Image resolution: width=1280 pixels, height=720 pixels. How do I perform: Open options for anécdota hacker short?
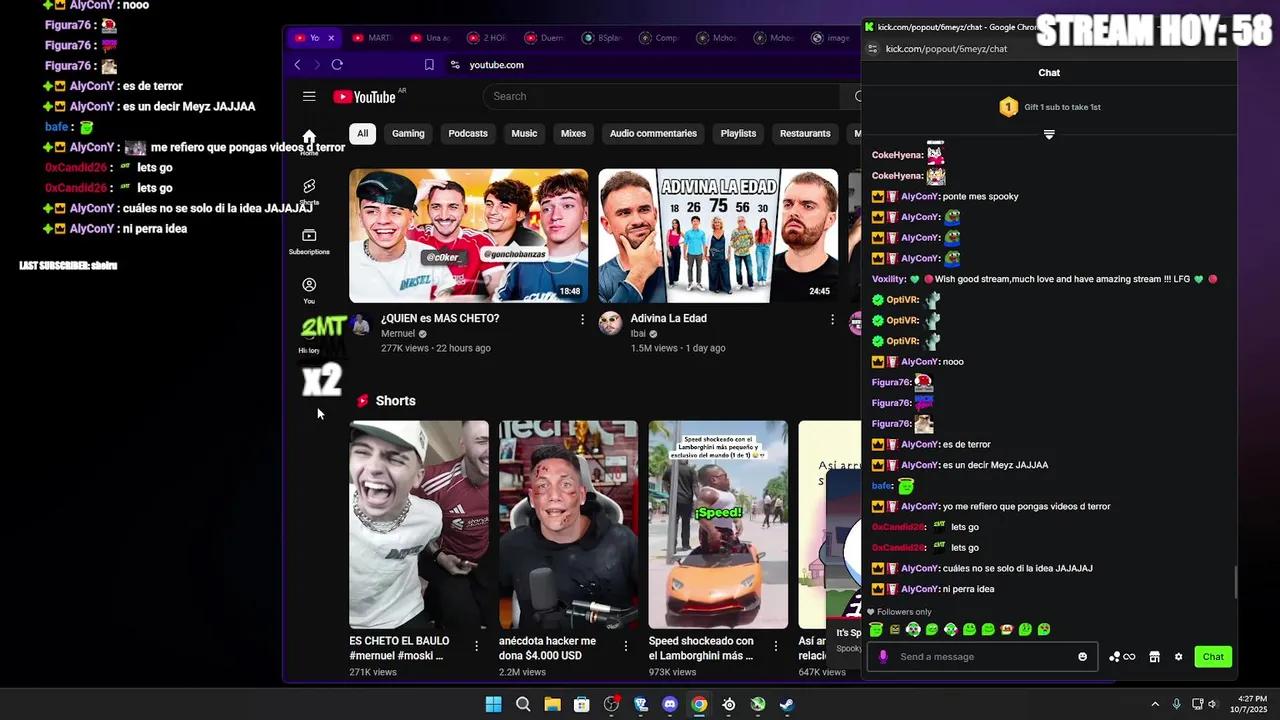(626, 646)
